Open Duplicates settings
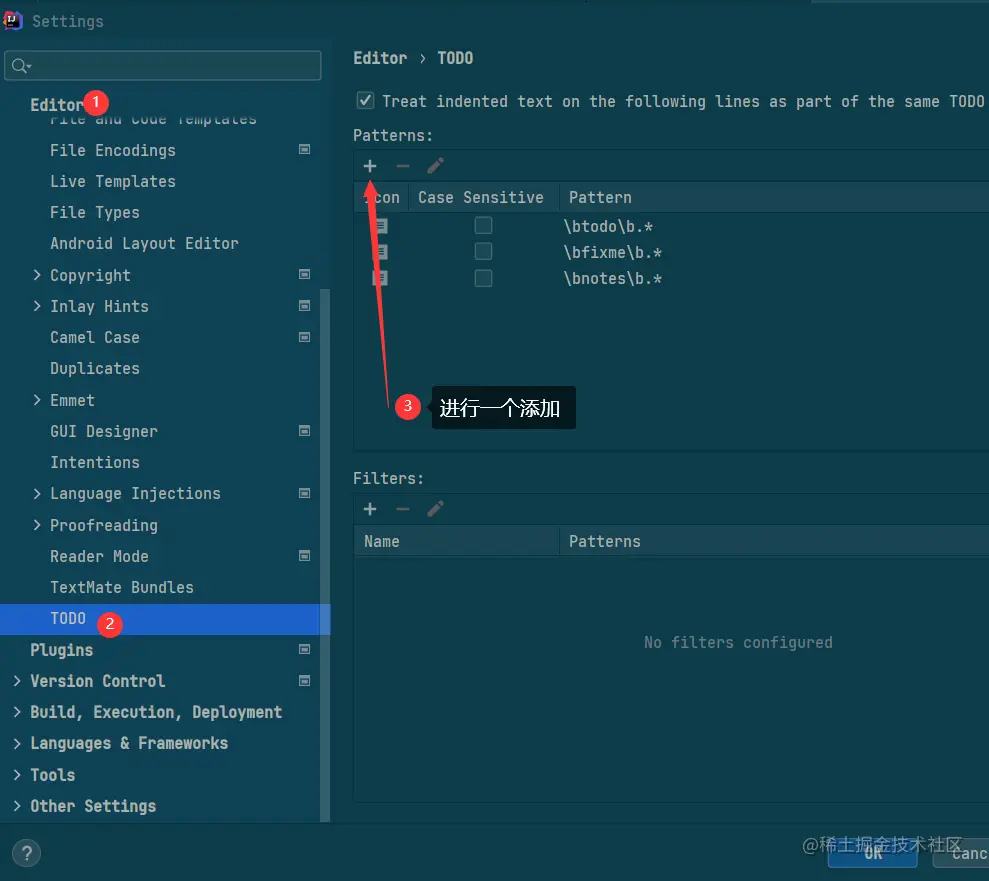This screenshot has height=881, width=989. [x=95, y=368]
